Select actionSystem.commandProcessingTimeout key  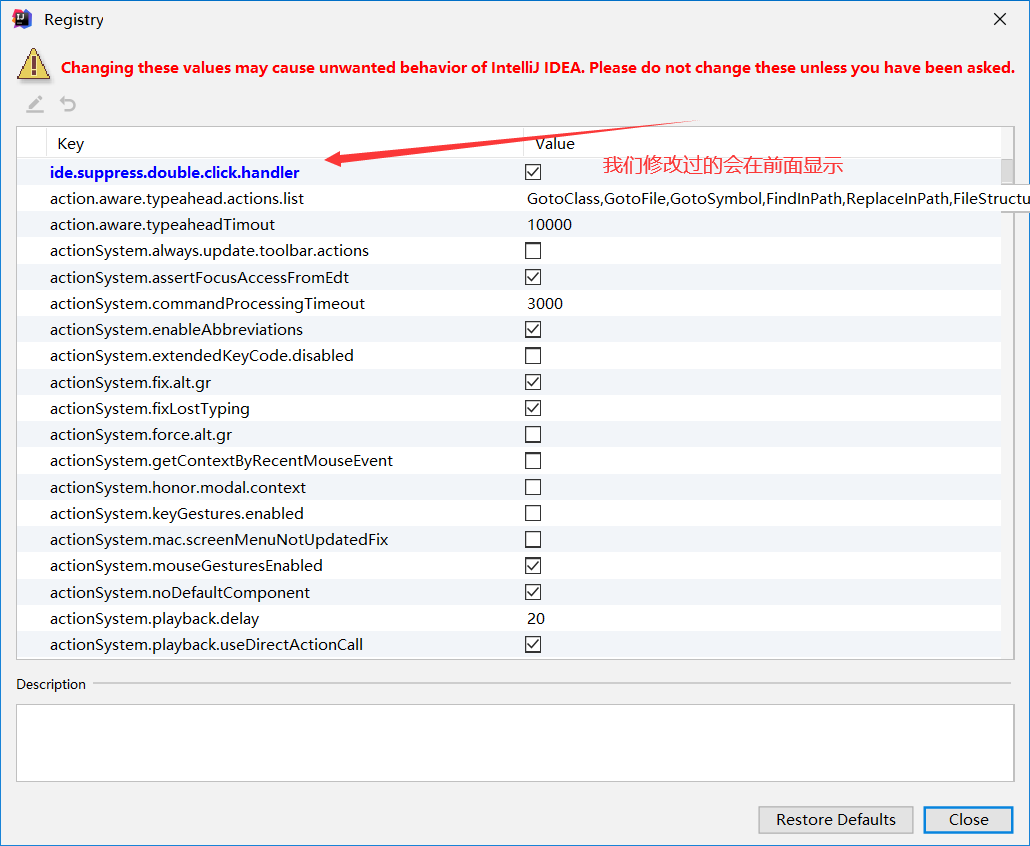(207, 303)
